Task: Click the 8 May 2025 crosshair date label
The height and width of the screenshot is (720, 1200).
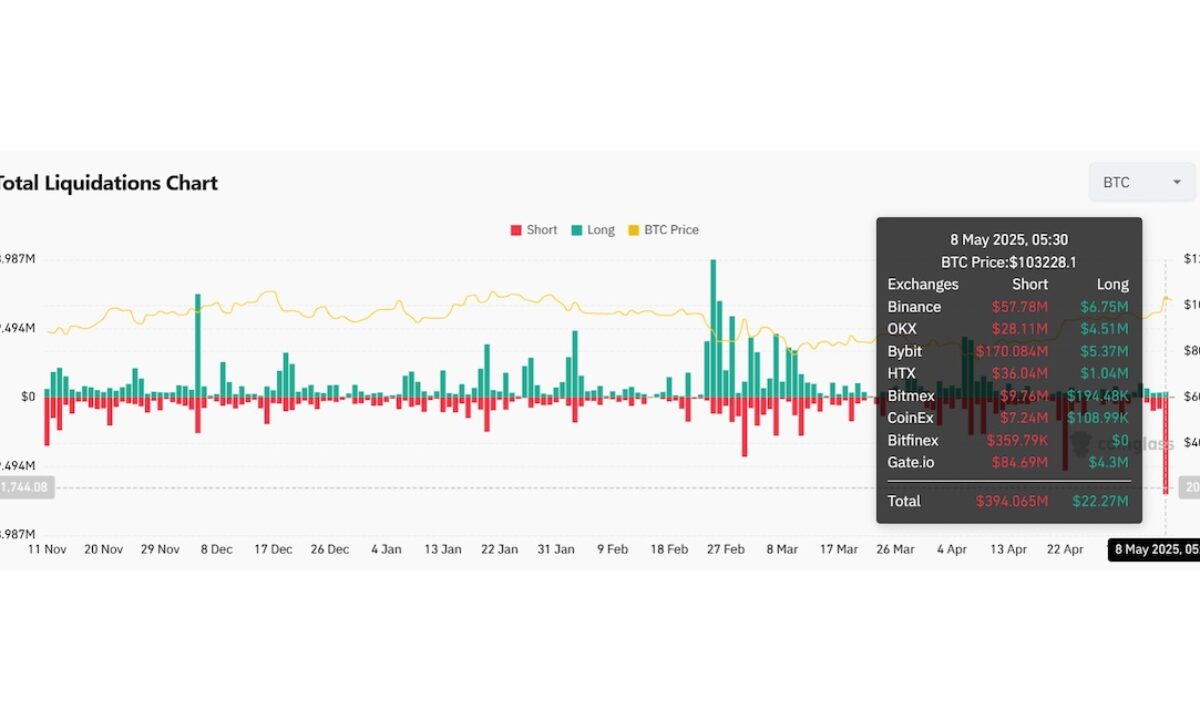Action: coord(1153,549)
